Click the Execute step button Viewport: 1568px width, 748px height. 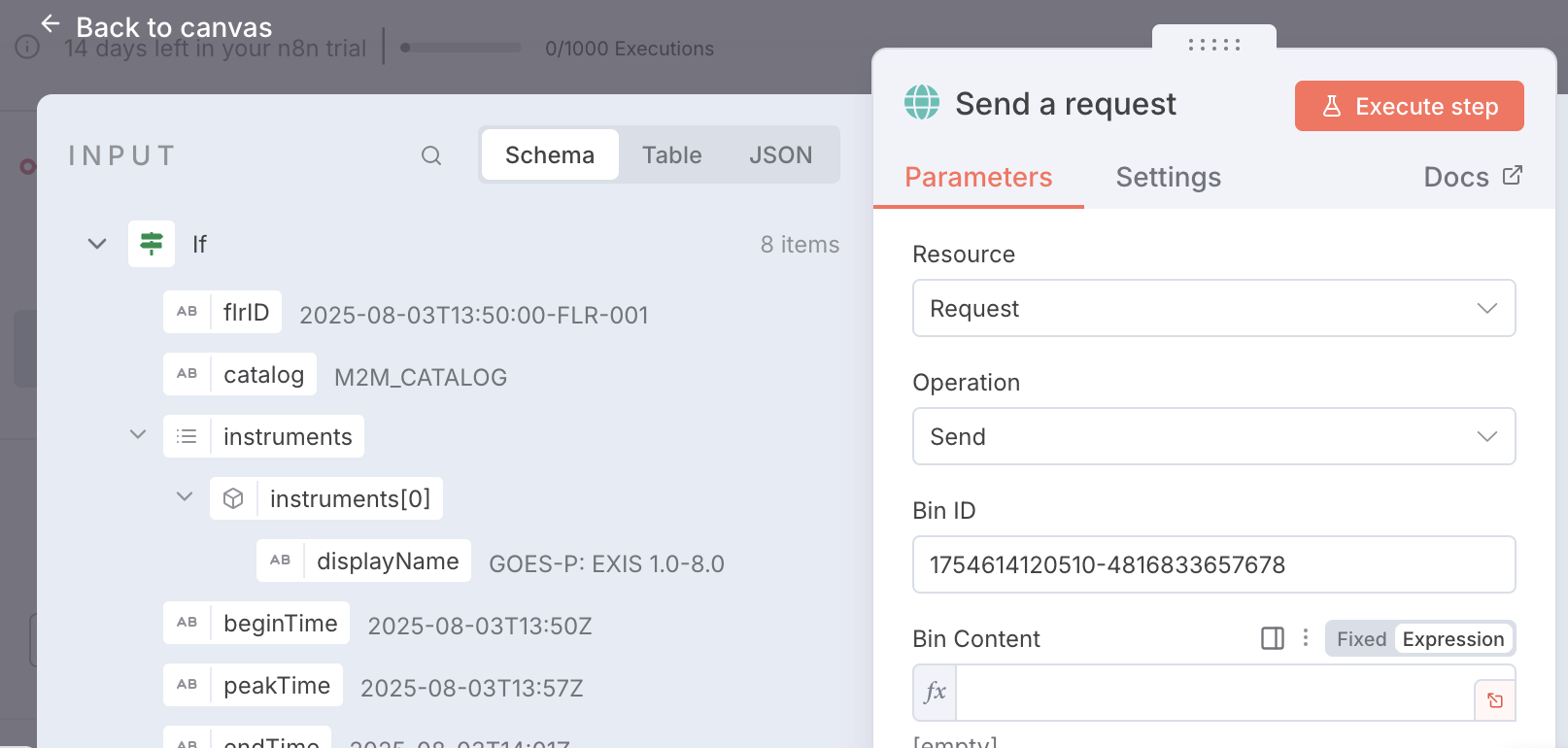[1410, 106]
